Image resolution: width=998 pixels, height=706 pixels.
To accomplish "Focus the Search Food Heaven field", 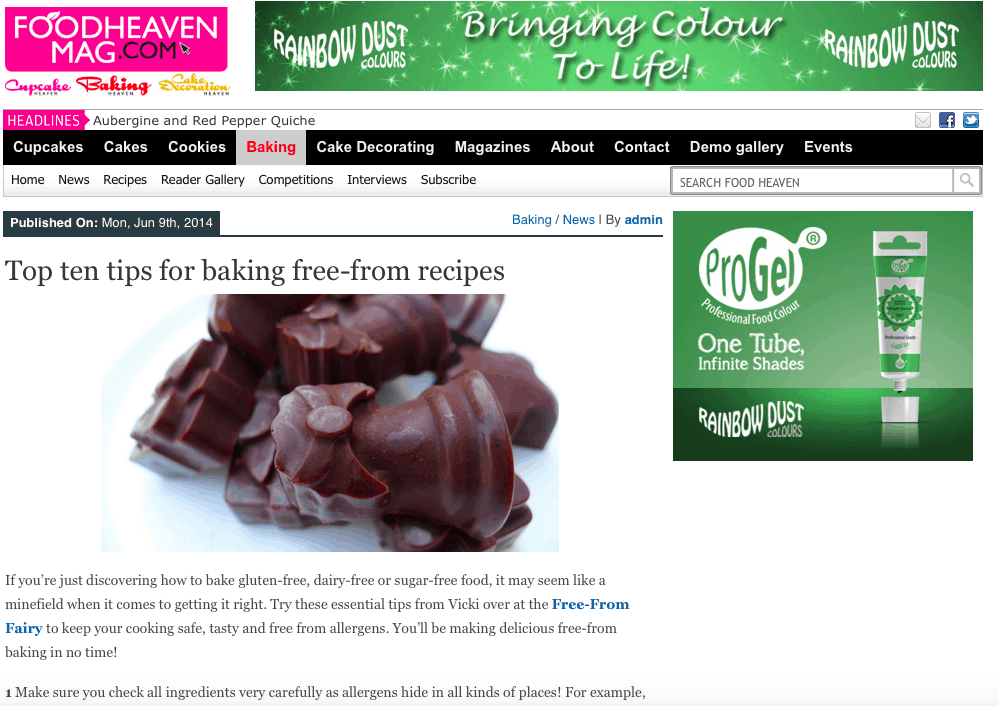I will pos(812,181).
